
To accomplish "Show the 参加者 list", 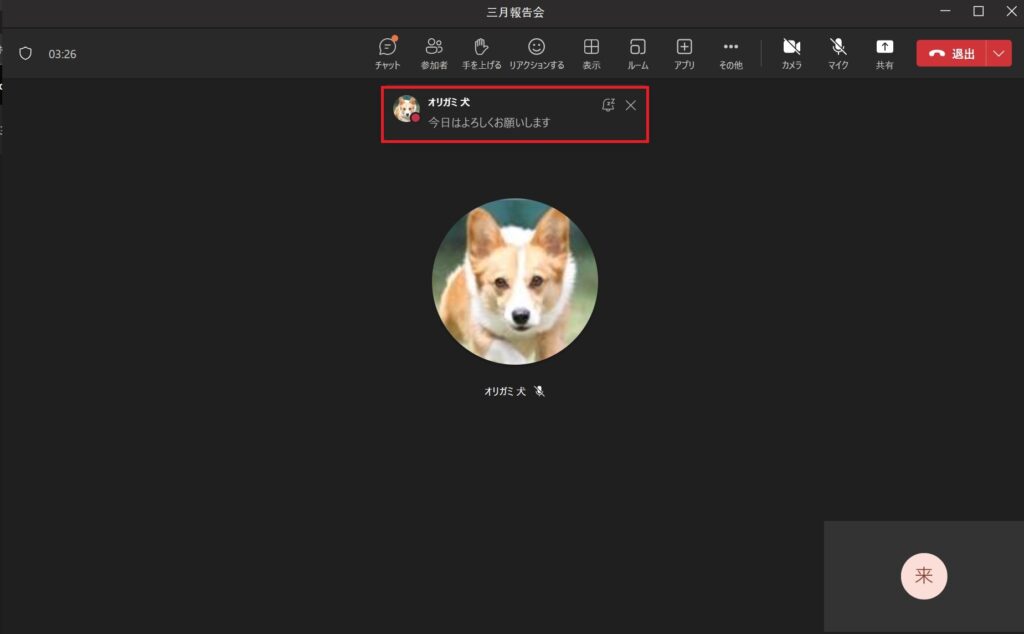I will (434, 53).
